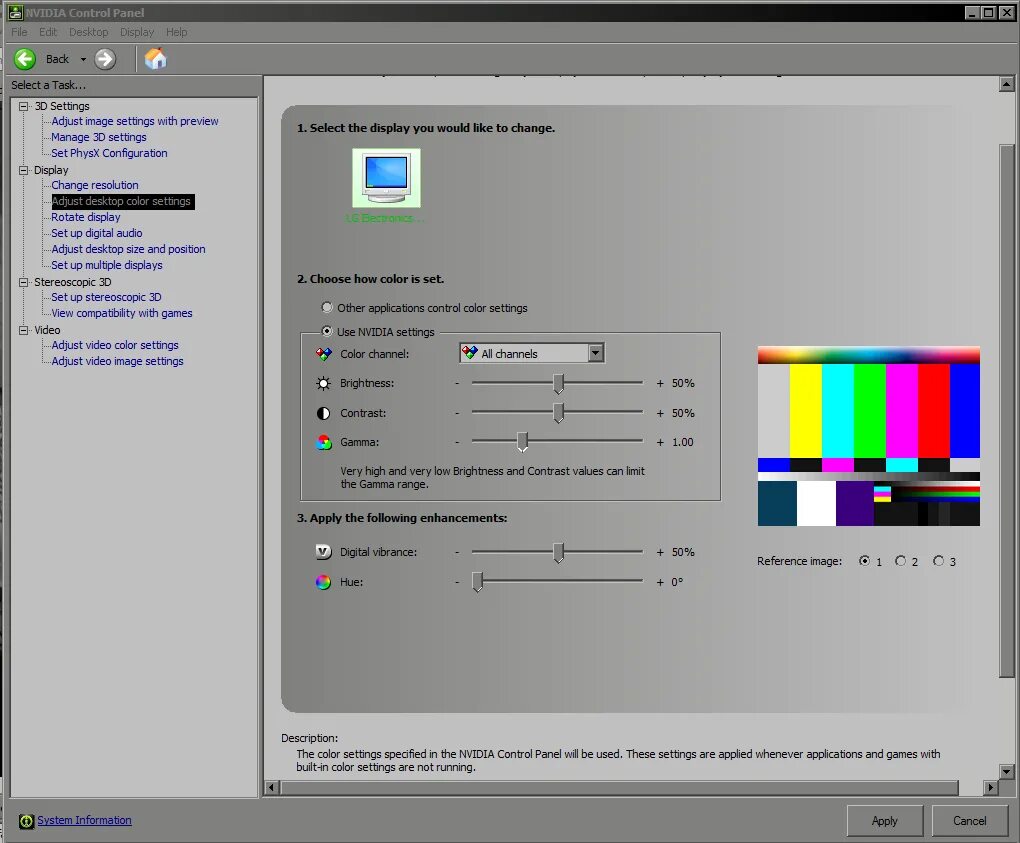Viewport: 1020px width, 843px height.
Task: Open Rotate display
Action: (x=86, y=217)
